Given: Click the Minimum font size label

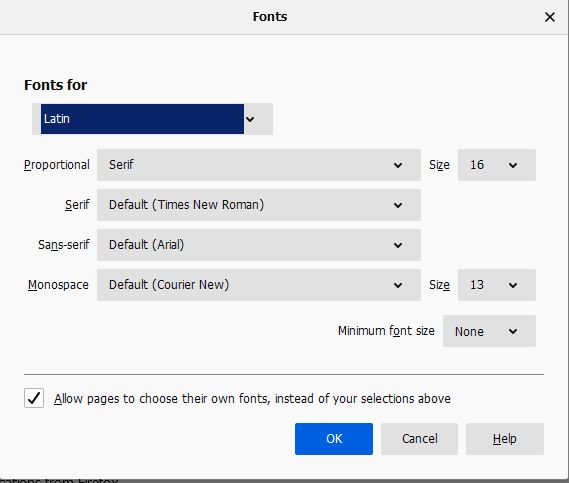Looking at the screenshot, I should click(x=386, y=331).
